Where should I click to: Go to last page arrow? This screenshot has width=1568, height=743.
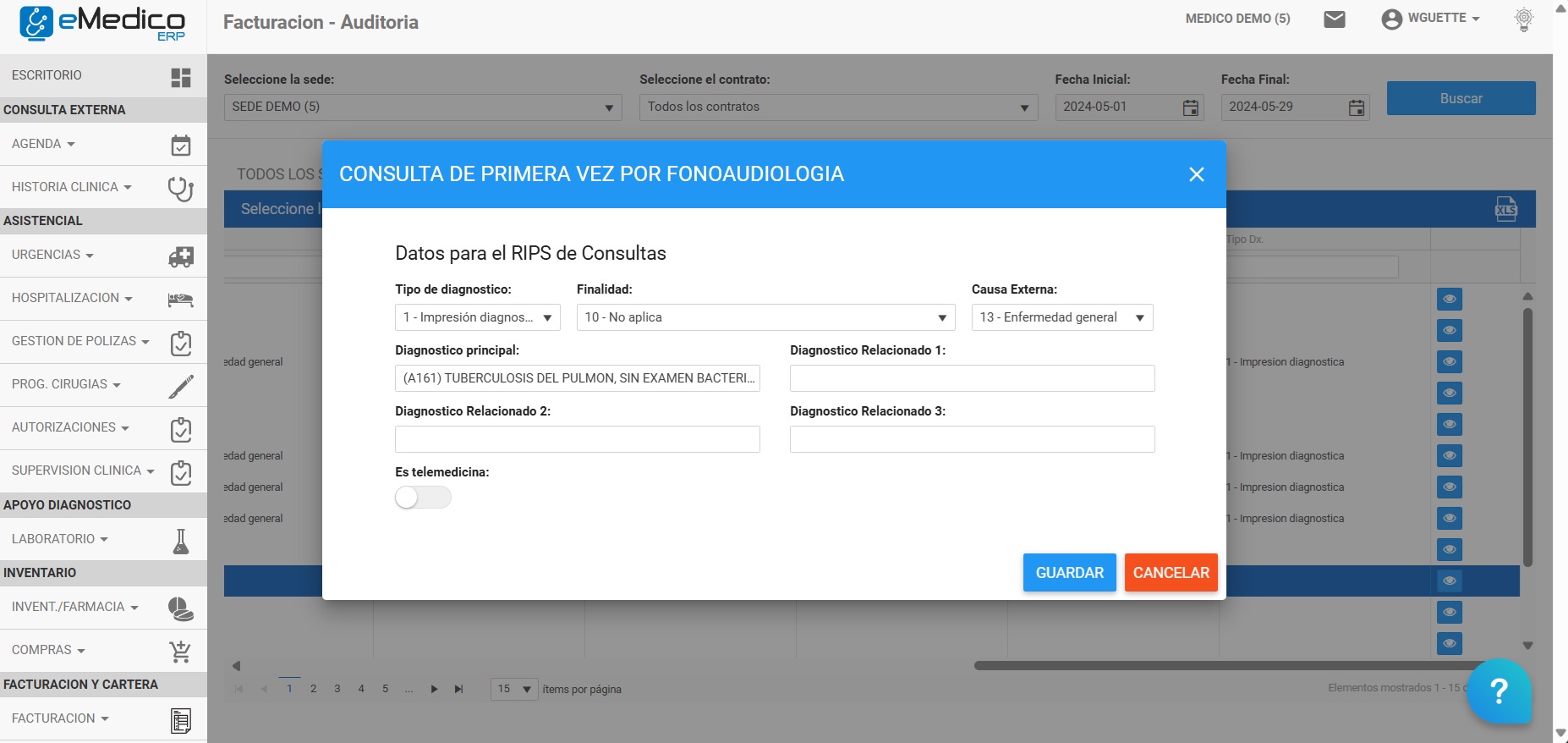point(458,689)
